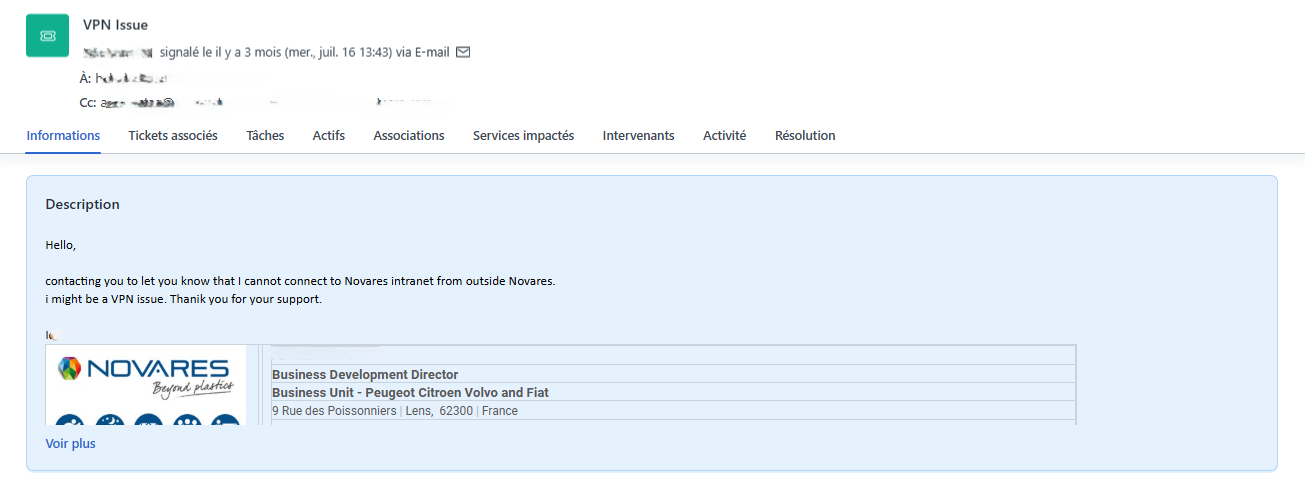Switch to the Activité tab

tap(724, 135)
